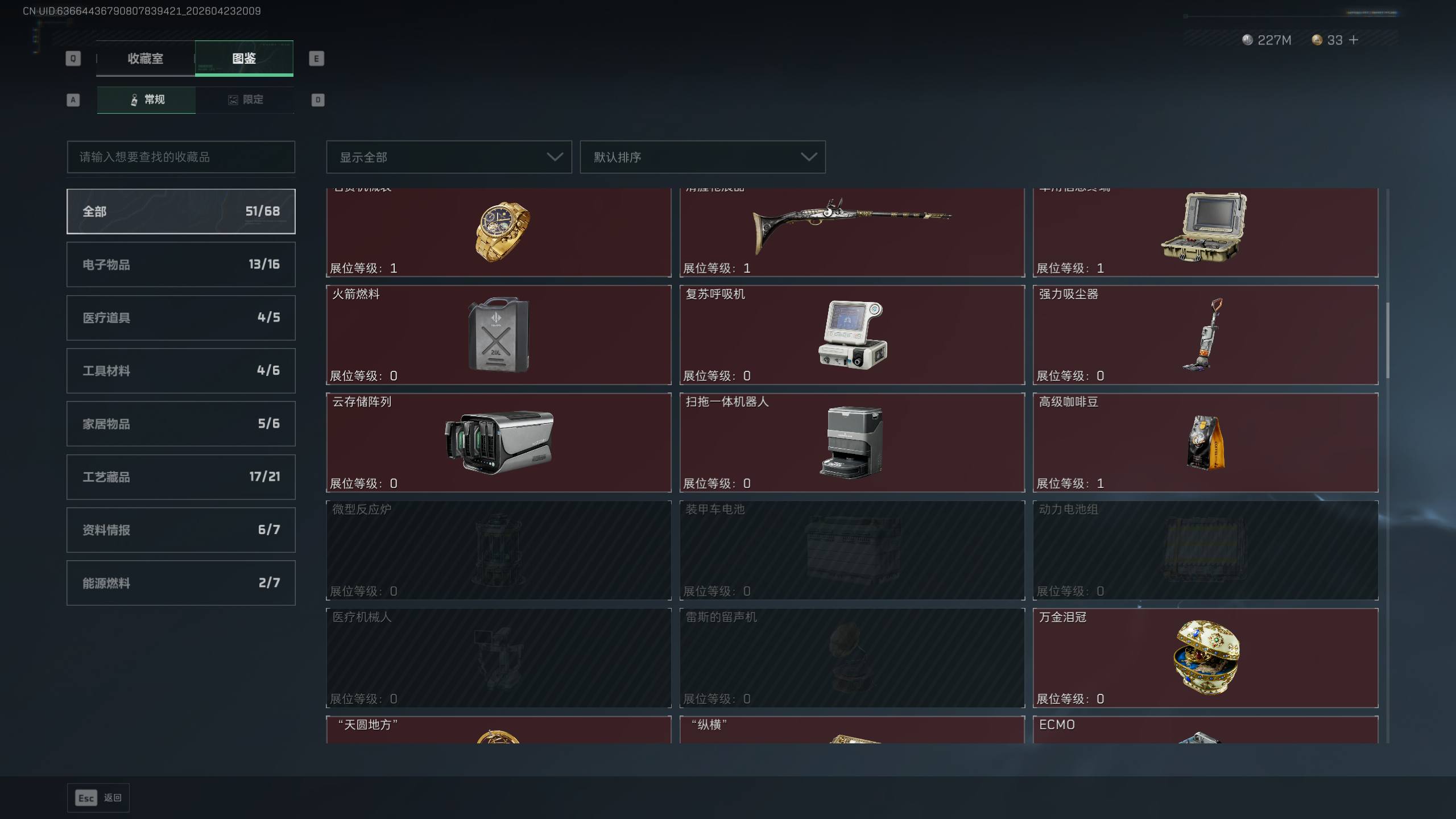The height and width of the screenshot is (819, 1456).
Task: Open the 默认排序 sort dropdown
Action: [702, 157]
